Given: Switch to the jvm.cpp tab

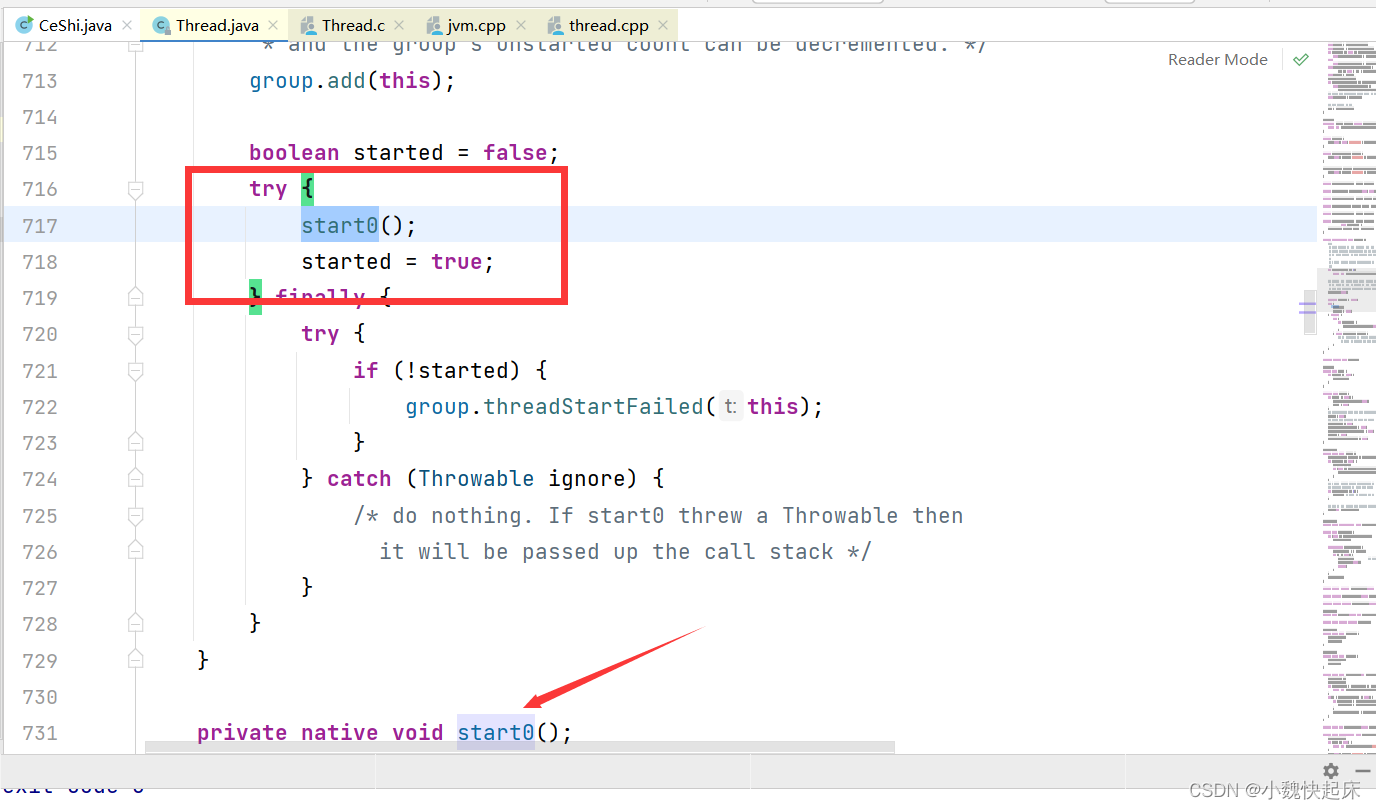Looking at the screenshot, I should (x=477, y=25).
